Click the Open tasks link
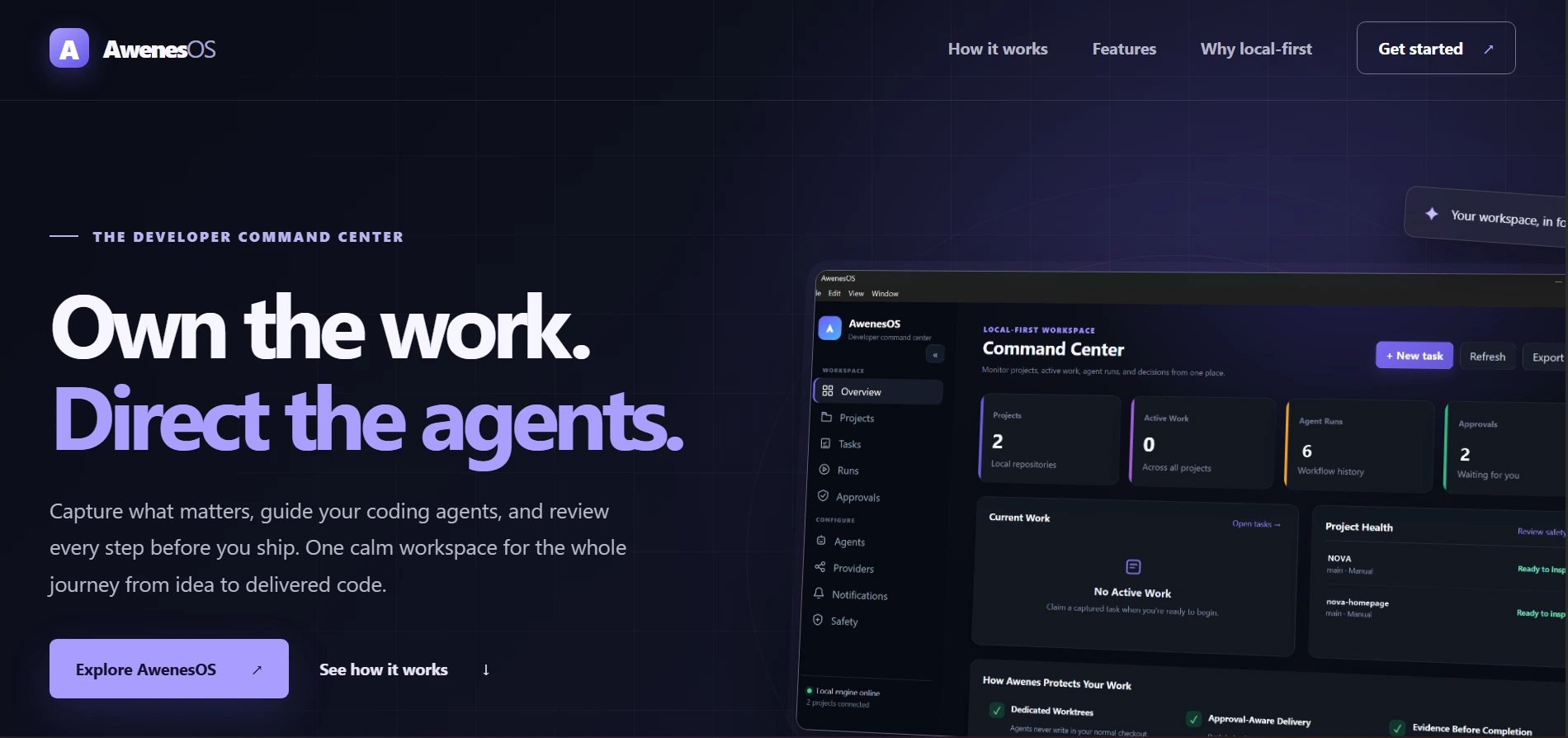Viewport: 1568px width, 738px height. [1256, 524]
